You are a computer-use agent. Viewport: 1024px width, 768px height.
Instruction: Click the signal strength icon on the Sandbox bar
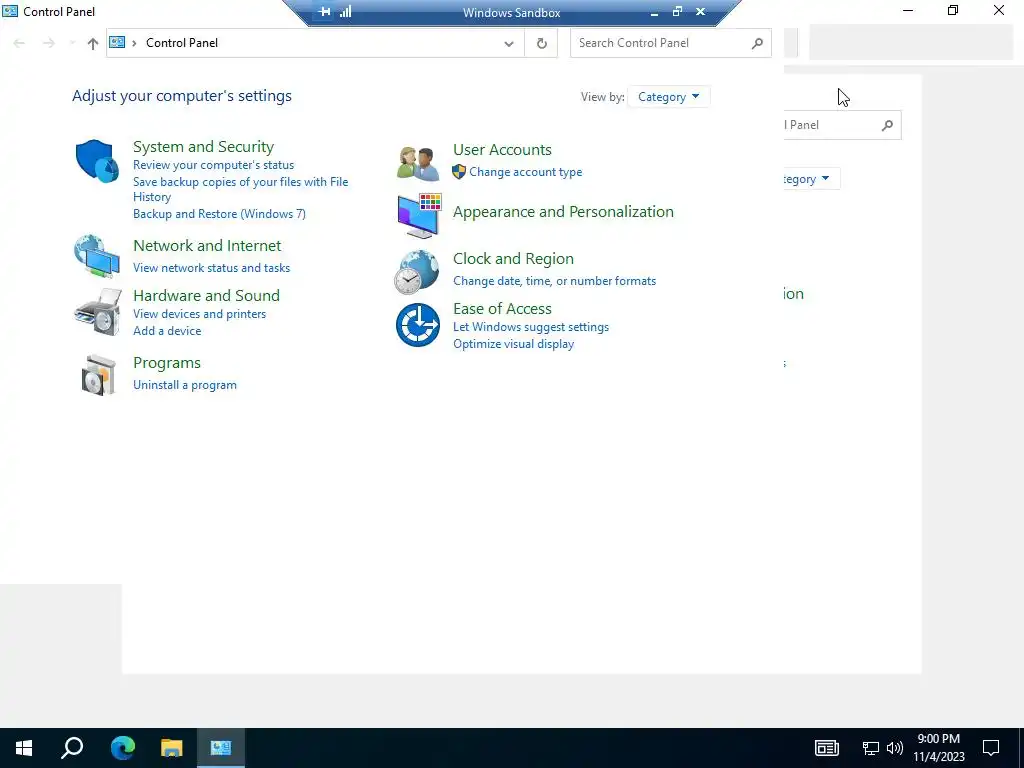point(345,12)
